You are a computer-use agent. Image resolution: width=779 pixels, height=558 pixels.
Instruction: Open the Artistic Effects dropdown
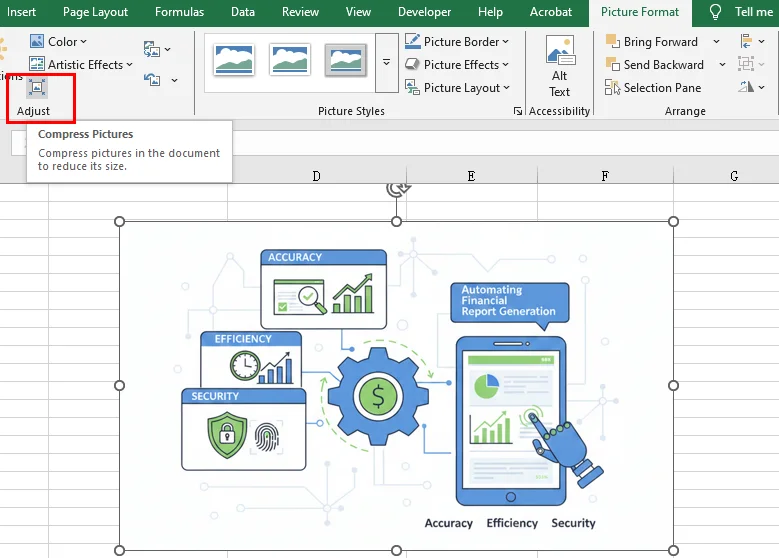point(81,65)
